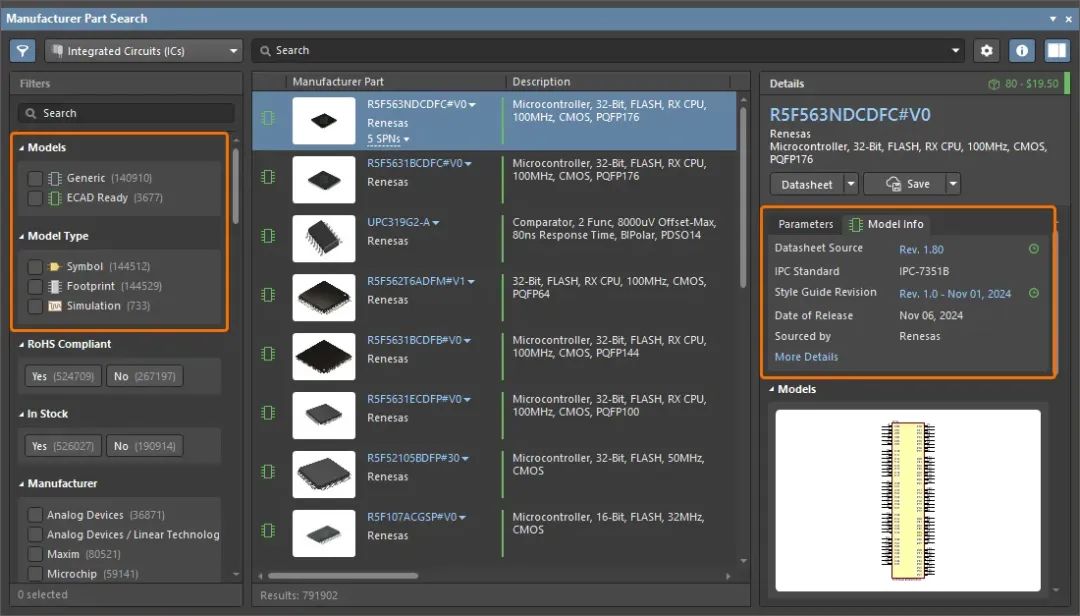The height and width of the screenshot is (616, 1080).
Task: Click the ECAD model icon beside R5F5631BCDFC#V0
Action: tap(268, 177)
